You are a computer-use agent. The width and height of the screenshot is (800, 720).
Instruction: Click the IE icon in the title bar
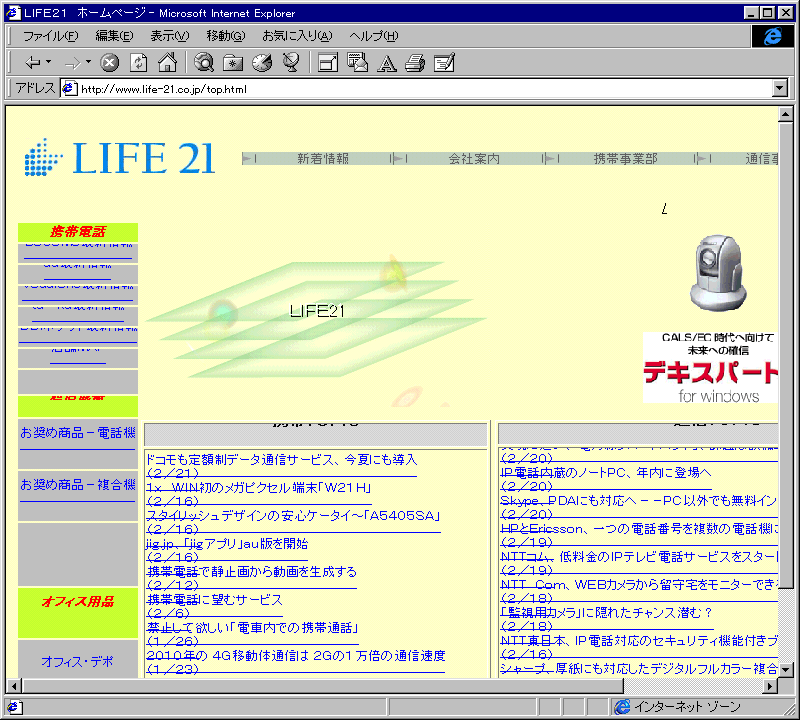13,13
